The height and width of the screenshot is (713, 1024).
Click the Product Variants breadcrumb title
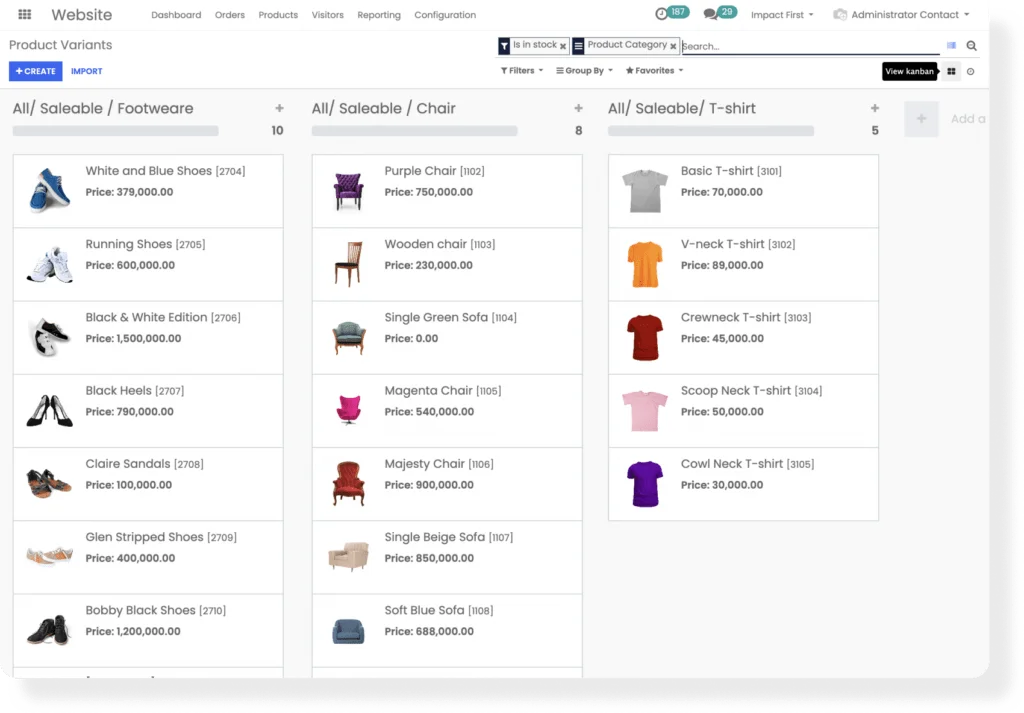pyautogui.click(x=61, y=45)
